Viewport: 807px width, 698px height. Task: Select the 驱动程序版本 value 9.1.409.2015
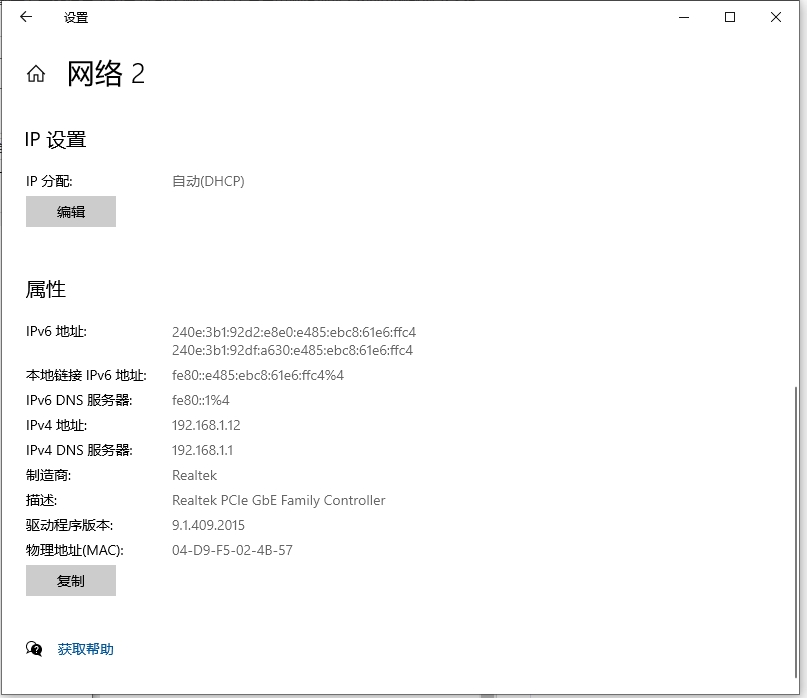[209, 525]
